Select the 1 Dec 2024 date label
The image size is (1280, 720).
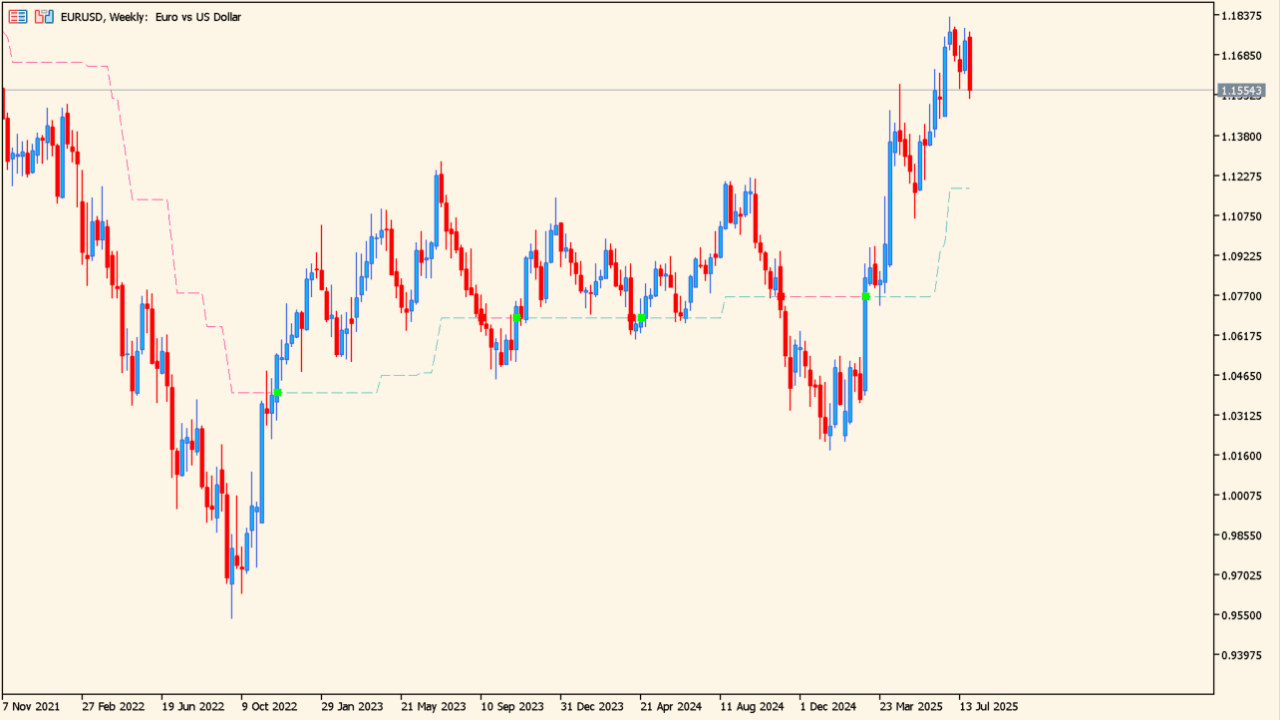click(828, 706)
